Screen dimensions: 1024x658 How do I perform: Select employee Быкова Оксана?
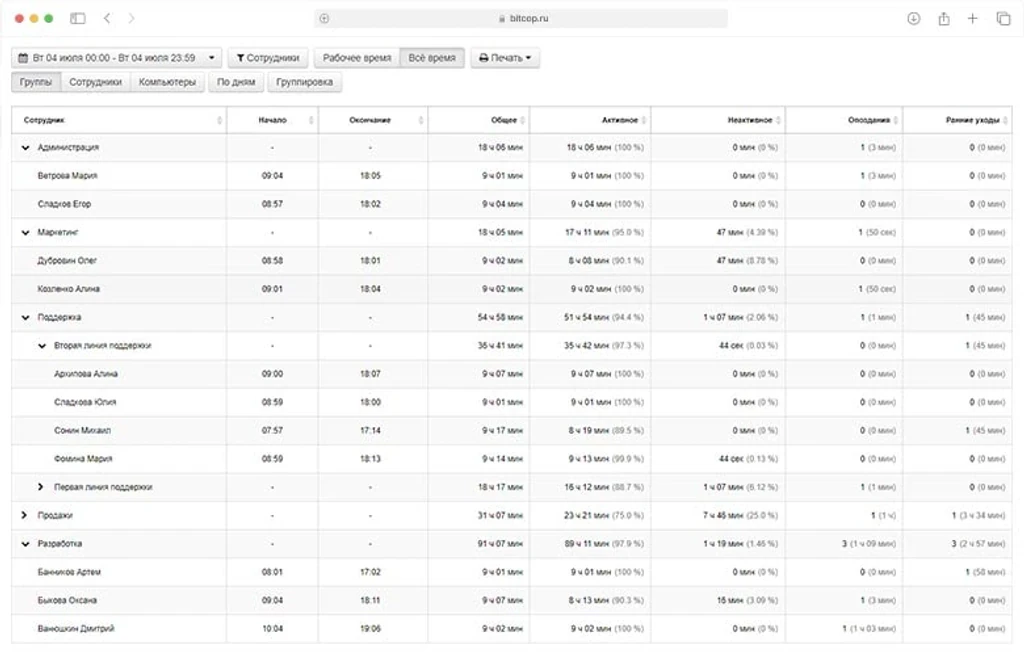67,601
